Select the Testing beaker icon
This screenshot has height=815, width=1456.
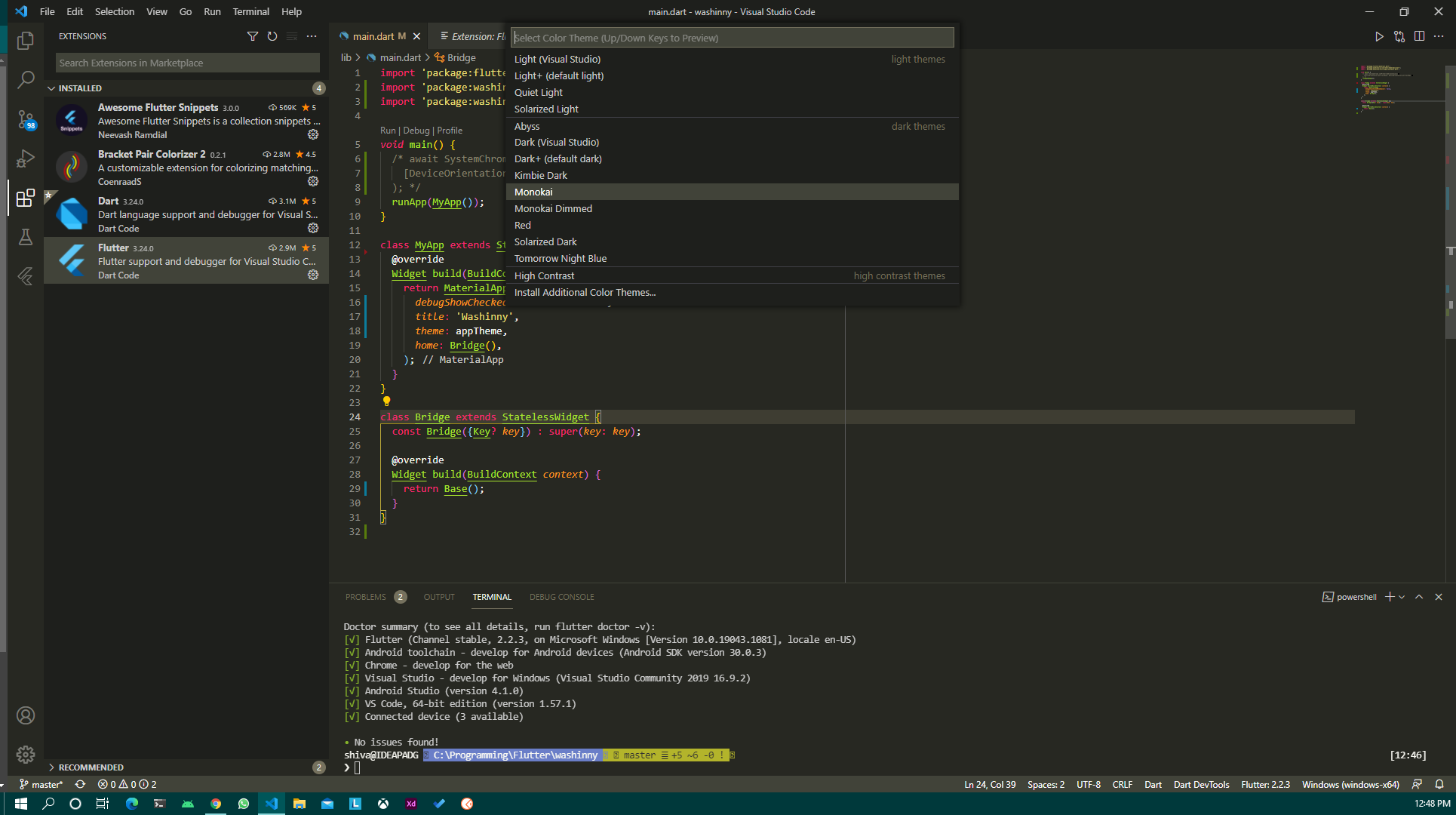click(x=25, y=236)
